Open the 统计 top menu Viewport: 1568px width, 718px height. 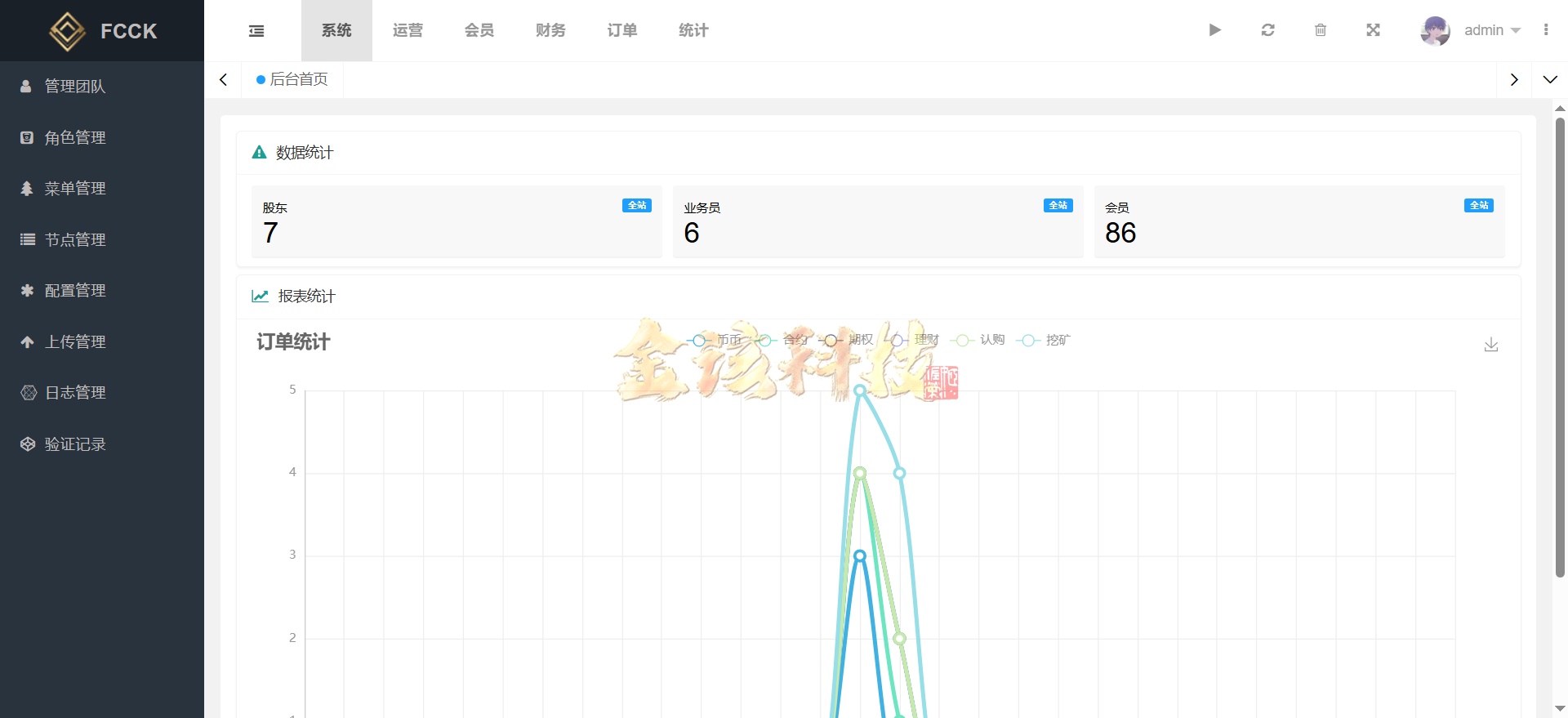693,30
